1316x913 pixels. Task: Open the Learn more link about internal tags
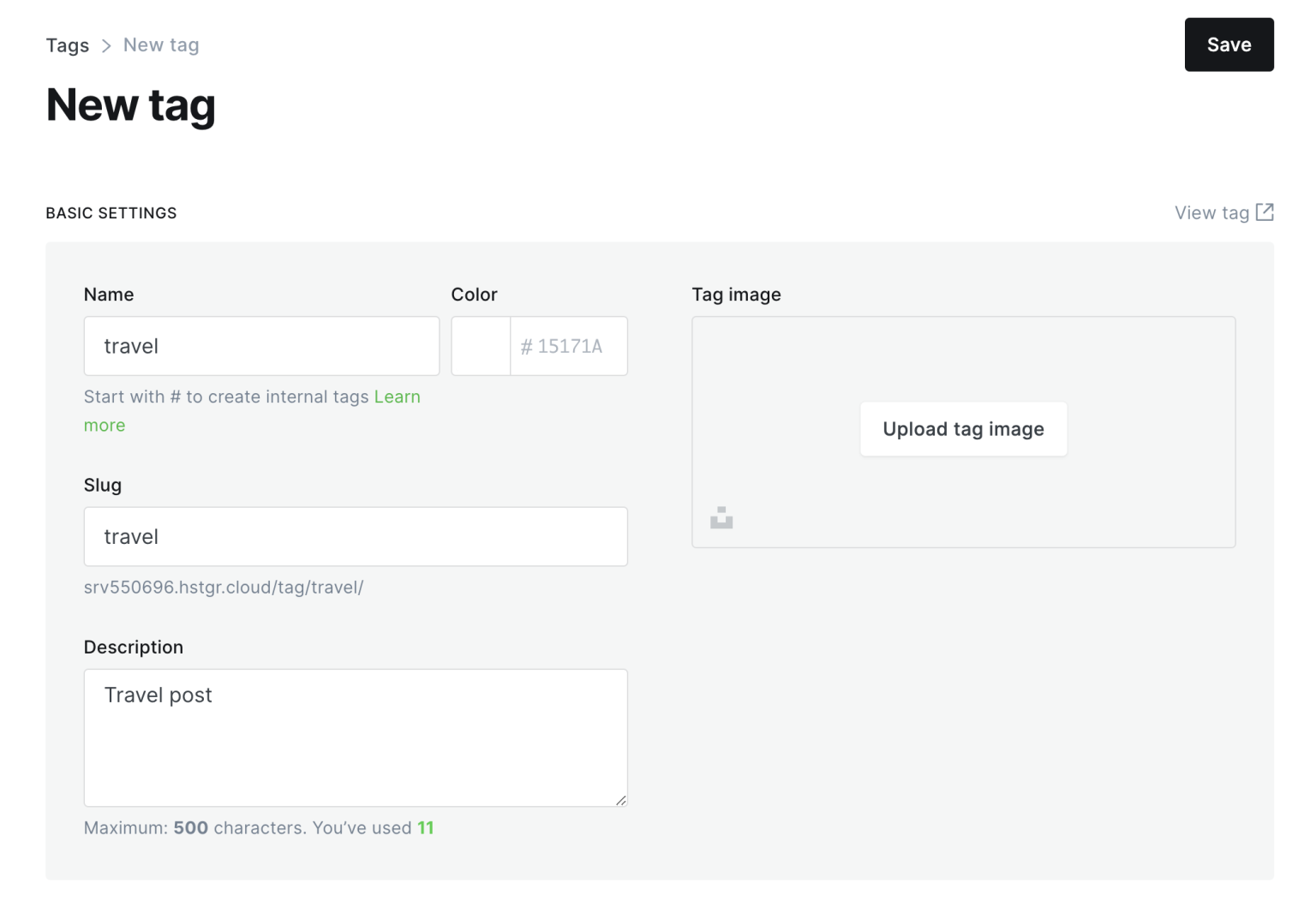coord(398,397)
